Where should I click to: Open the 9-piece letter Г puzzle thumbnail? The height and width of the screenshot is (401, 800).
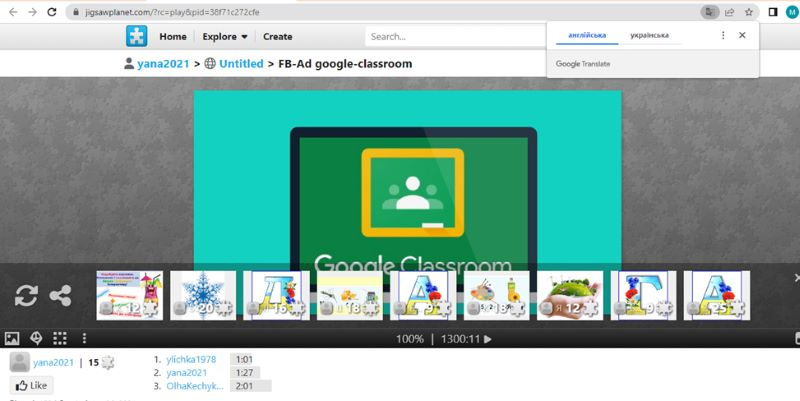click(x=643, y=295)
